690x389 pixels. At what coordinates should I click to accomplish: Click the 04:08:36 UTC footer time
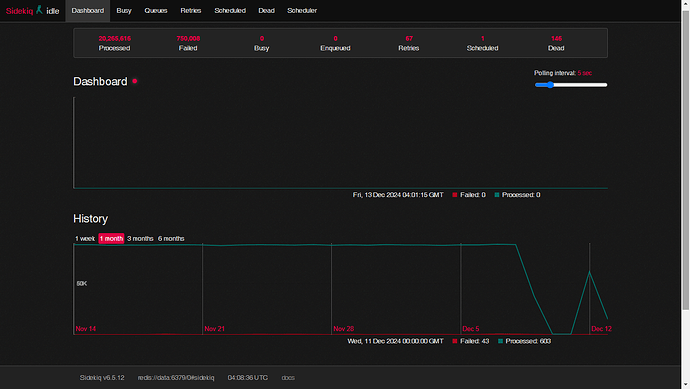[x=247, y=378]
